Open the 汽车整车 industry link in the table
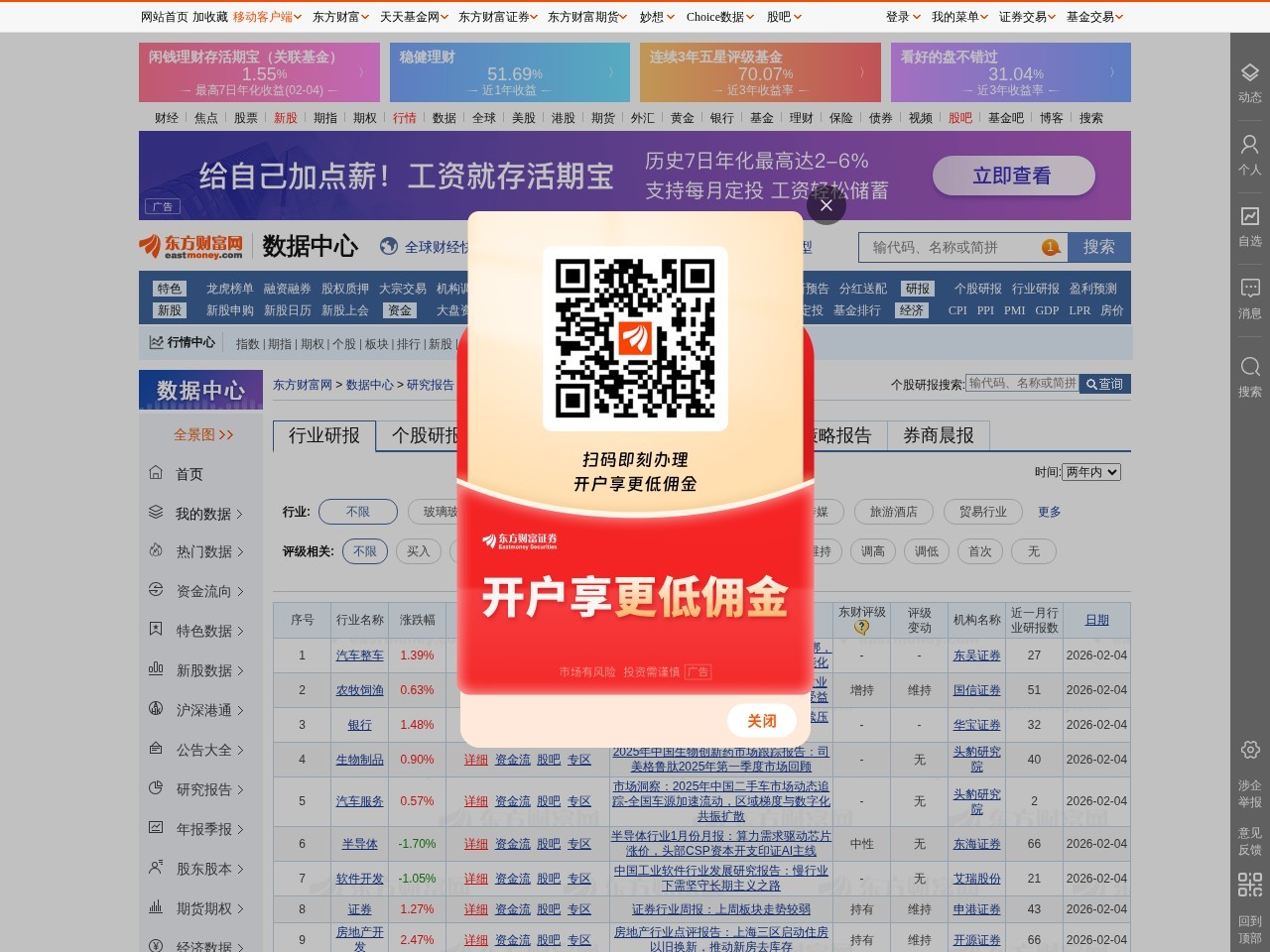The image size is (1270, 952). pos(359,655)
